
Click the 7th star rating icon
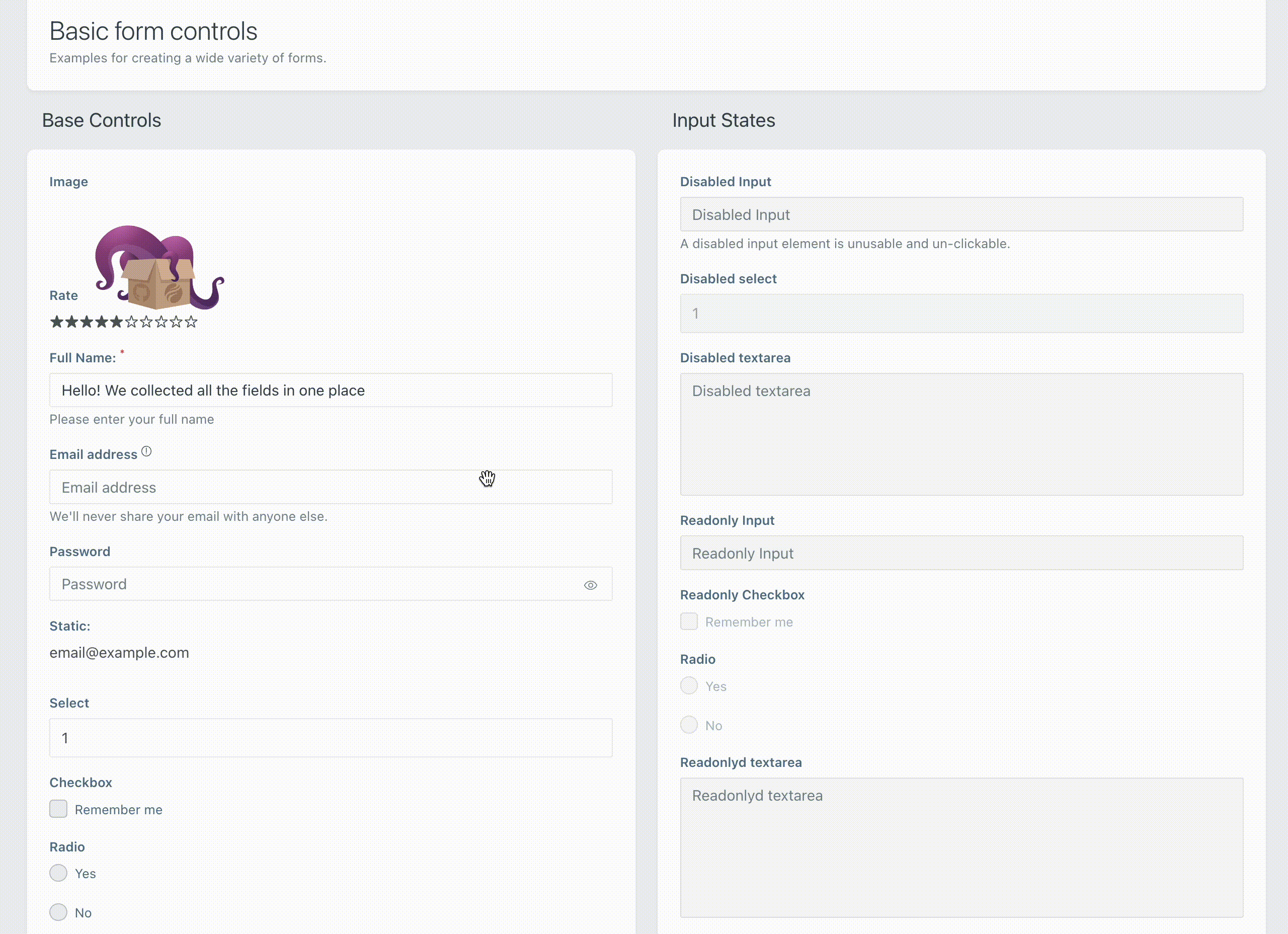[x=146, y=321]
